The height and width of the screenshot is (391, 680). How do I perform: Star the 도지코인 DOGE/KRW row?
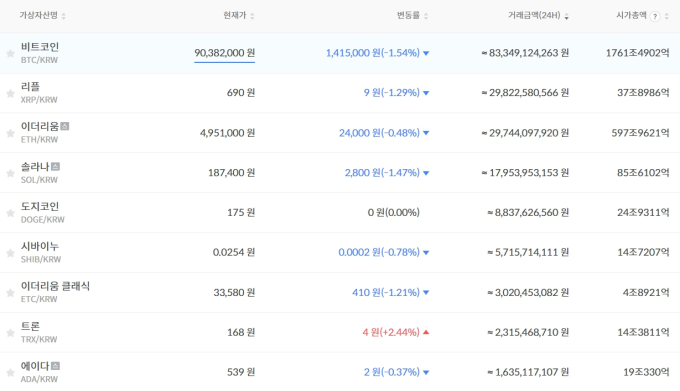click(10, 213)
